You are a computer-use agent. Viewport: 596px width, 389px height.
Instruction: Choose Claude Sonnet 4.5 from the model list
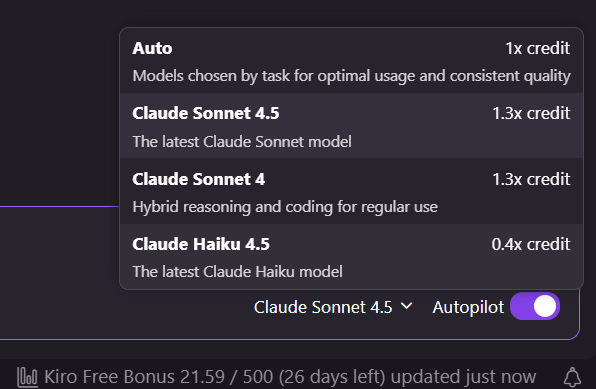pos(351,126)
